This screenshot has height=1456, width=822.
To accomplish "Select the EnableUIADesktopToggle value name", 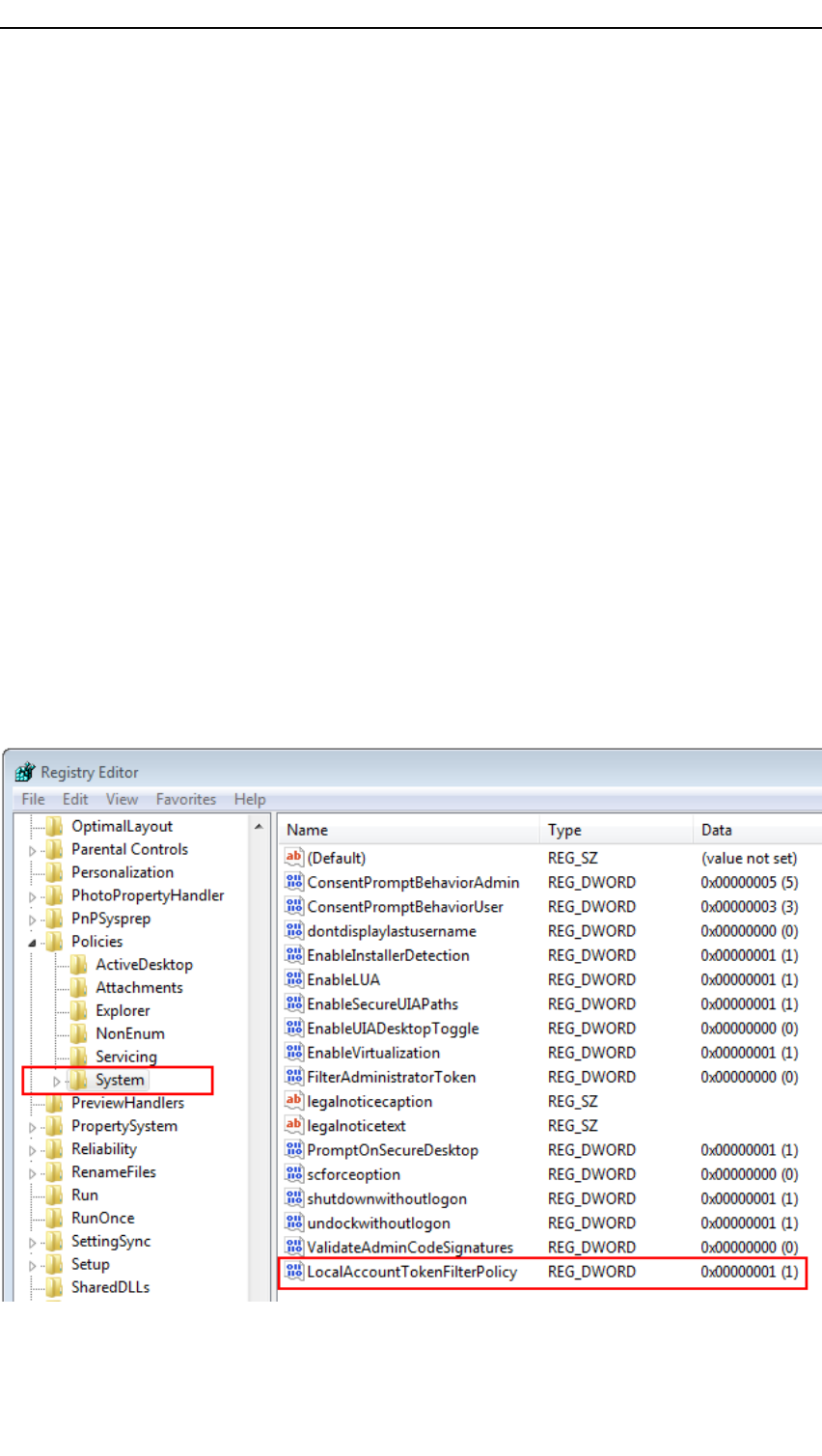I will pos(393,1029).
